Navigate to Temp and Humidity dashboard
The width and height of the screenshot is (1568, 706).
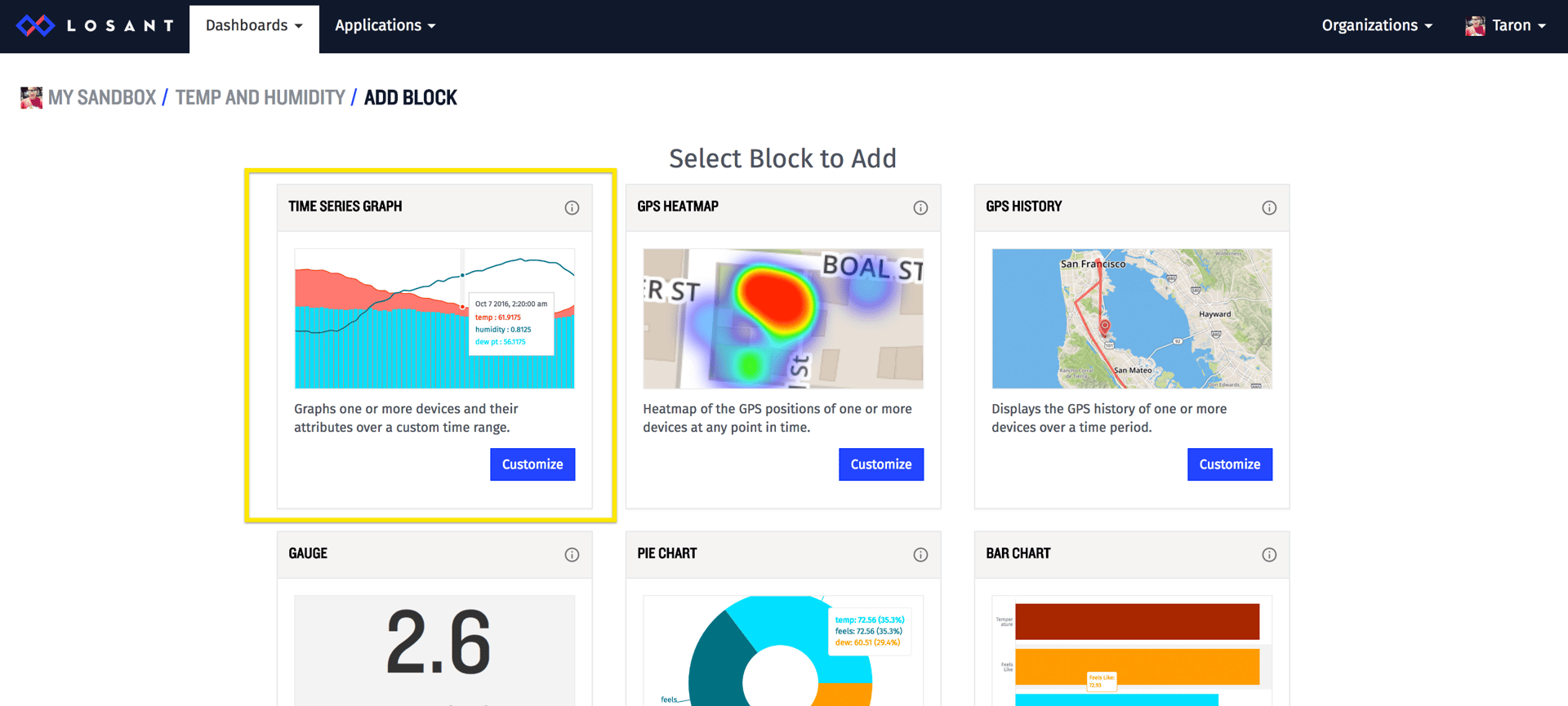point(260,98)
